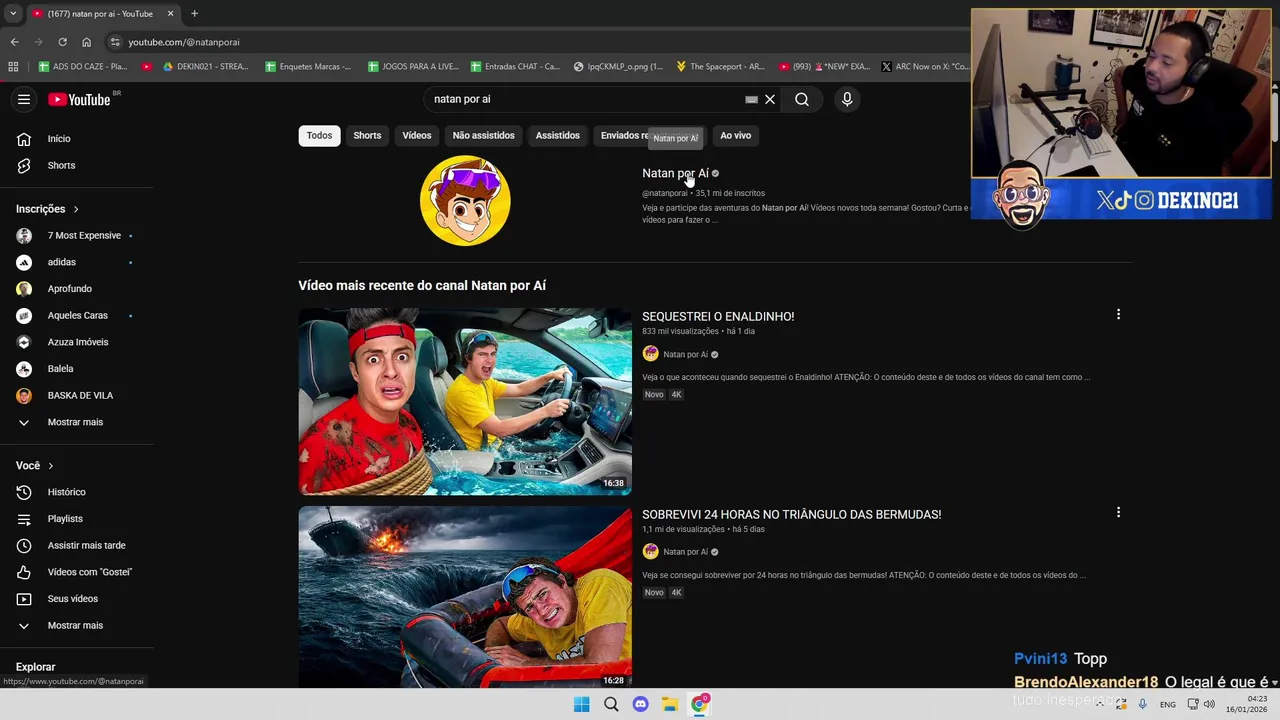The height and width of the screenshot is (720, 1280).
Task: Click the address bar youtube.com/@natanporai
Action: [x=184, y=42]
